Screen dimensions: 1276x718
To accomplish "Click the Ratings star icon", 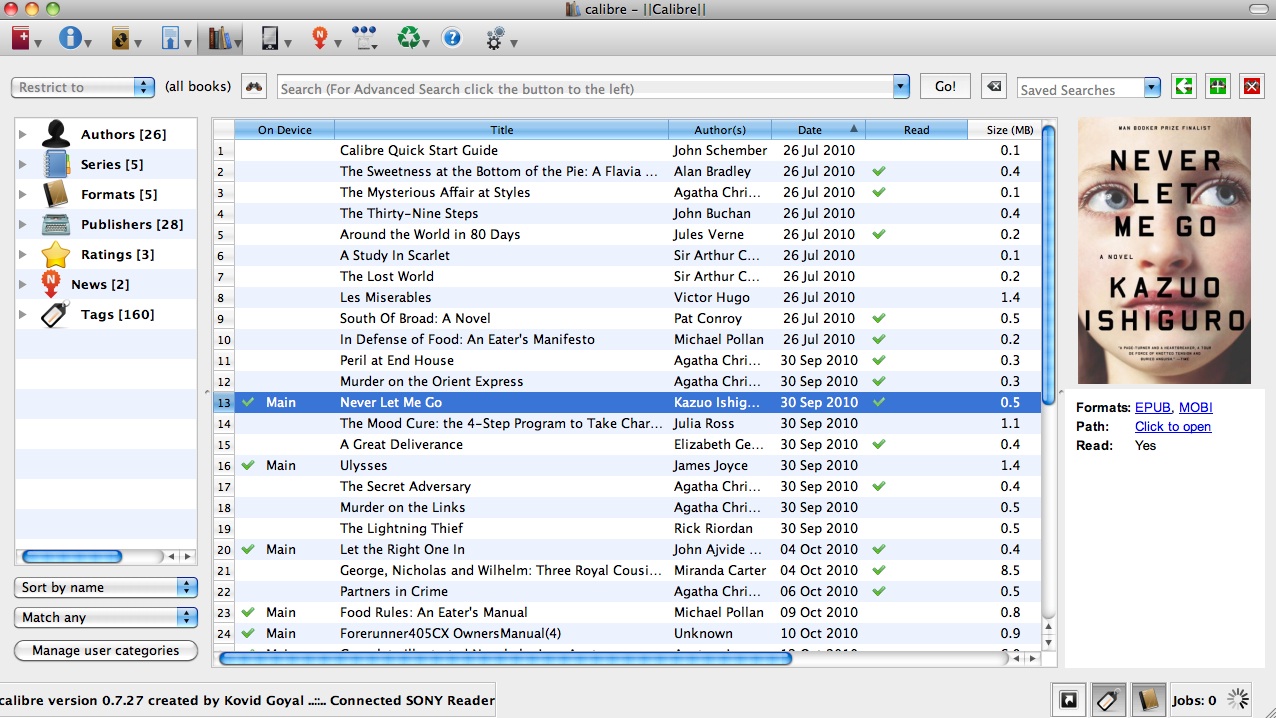I will coord(56,254).
